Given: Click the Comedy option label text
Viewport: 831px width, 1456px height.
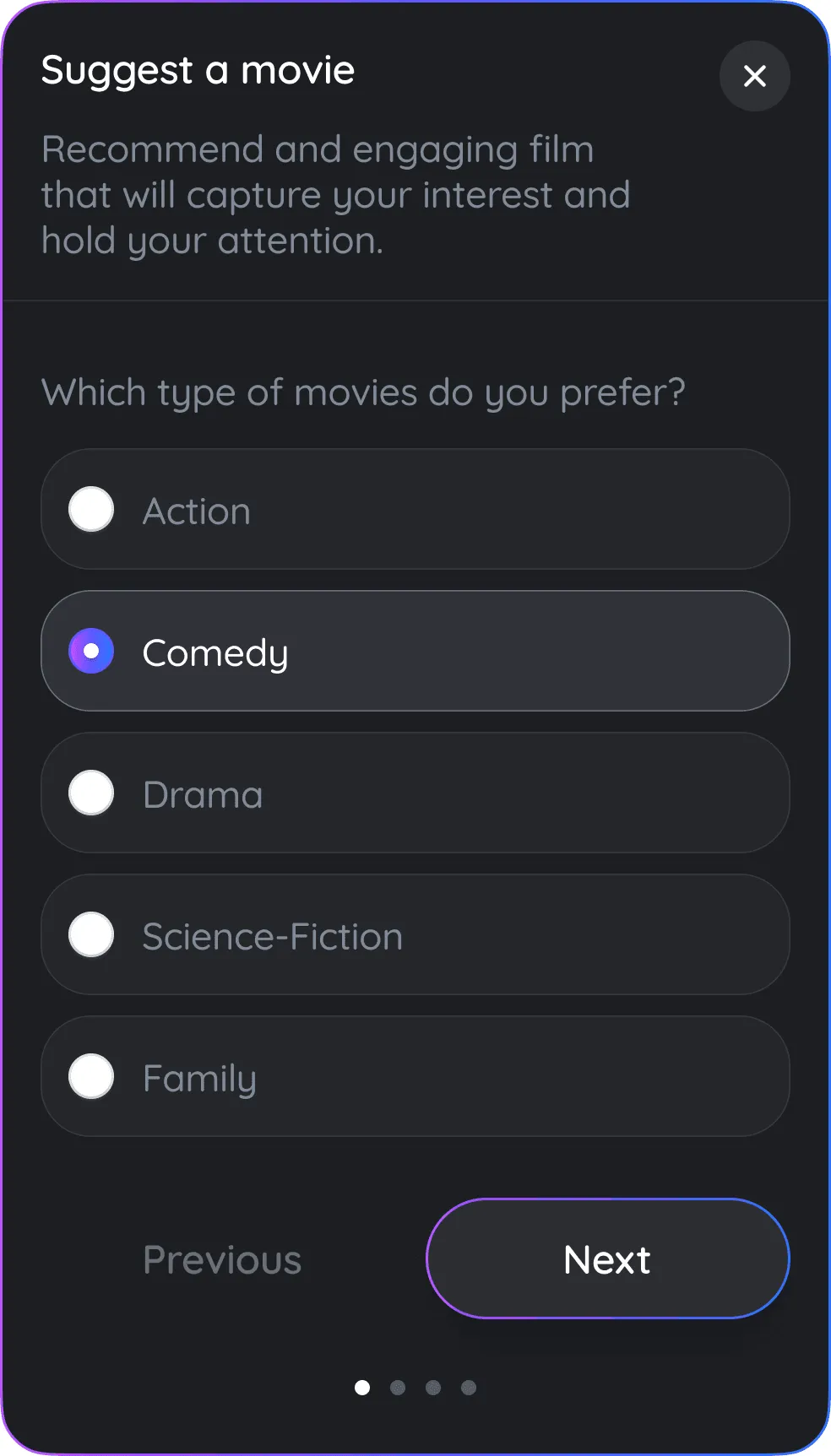Looking at the screenshot, I should 215,653.
